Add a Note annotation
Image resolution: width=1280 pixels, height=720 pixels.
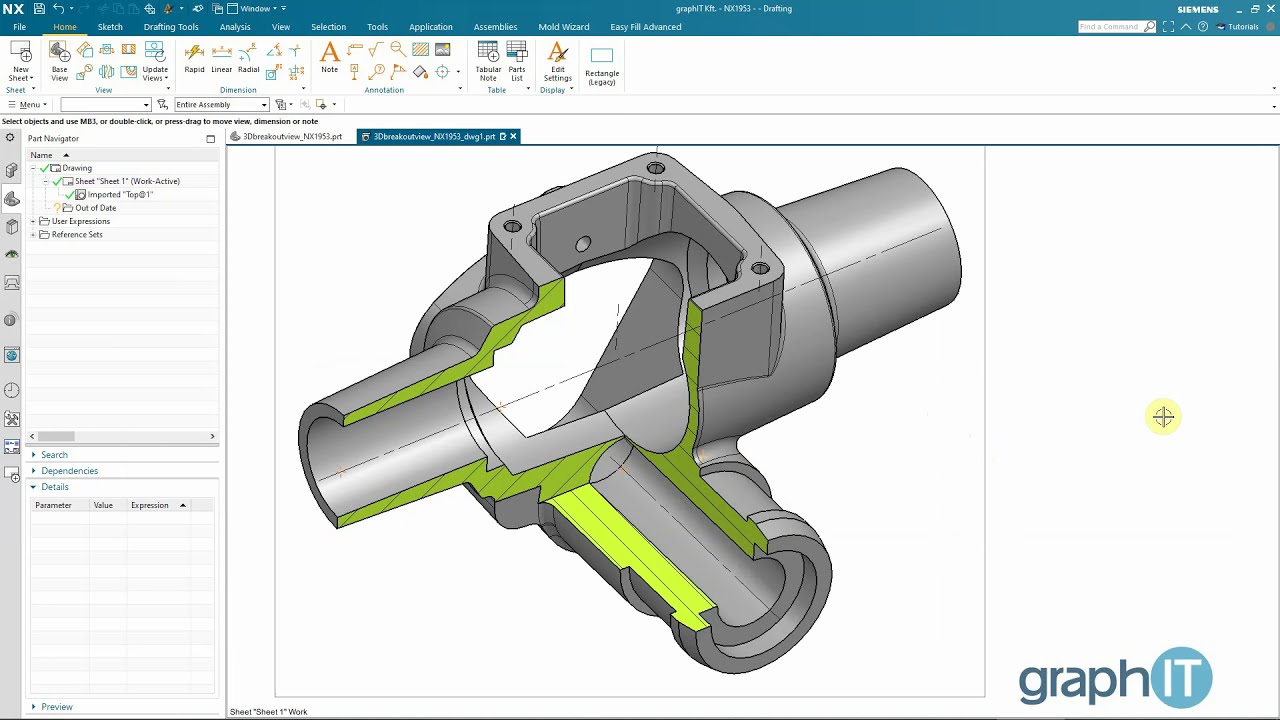(x=329, y=58)
